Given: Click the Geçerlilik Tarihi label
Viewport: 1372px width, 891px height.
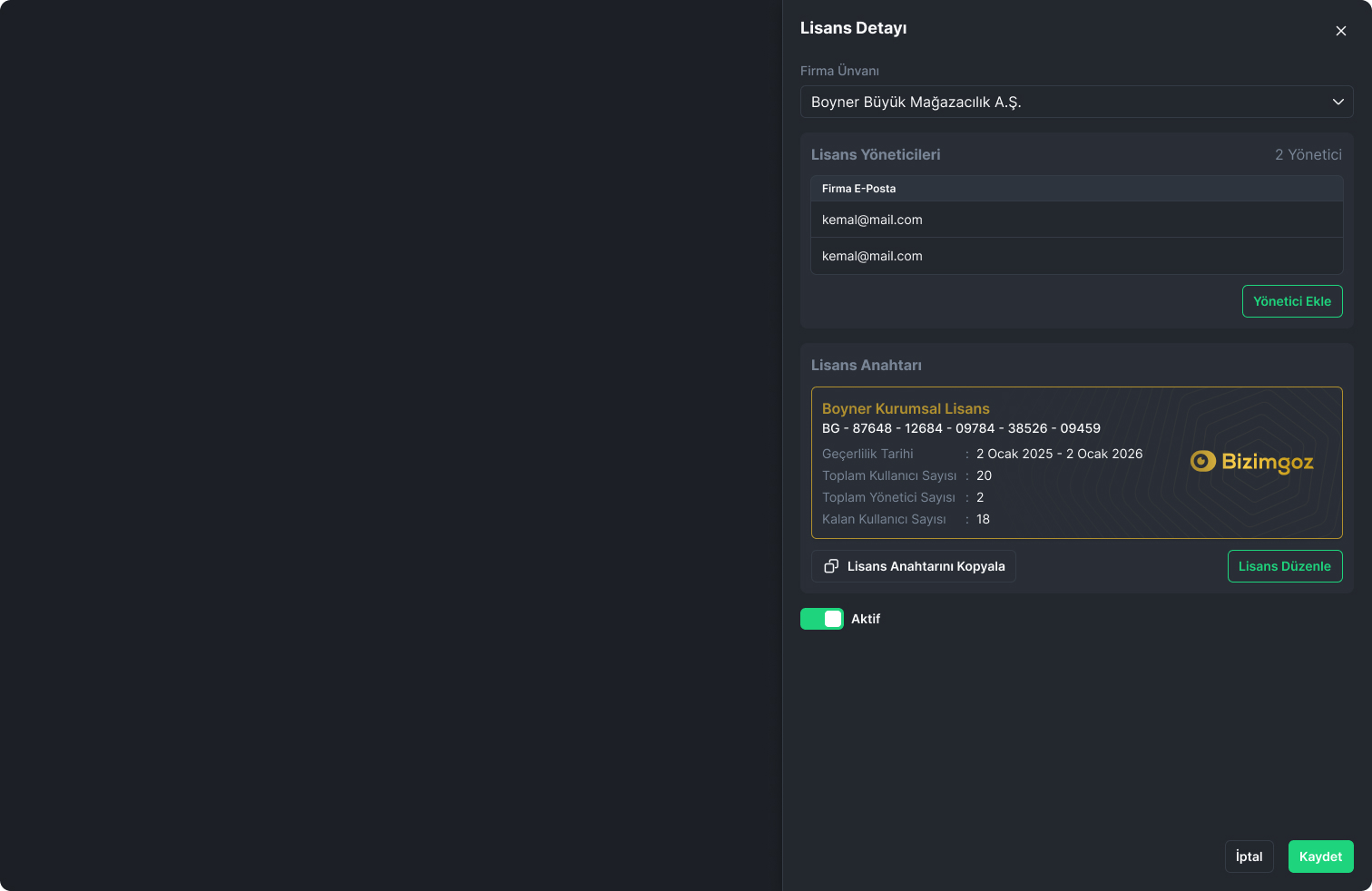Looking at the screenshot, I should 867,454.
